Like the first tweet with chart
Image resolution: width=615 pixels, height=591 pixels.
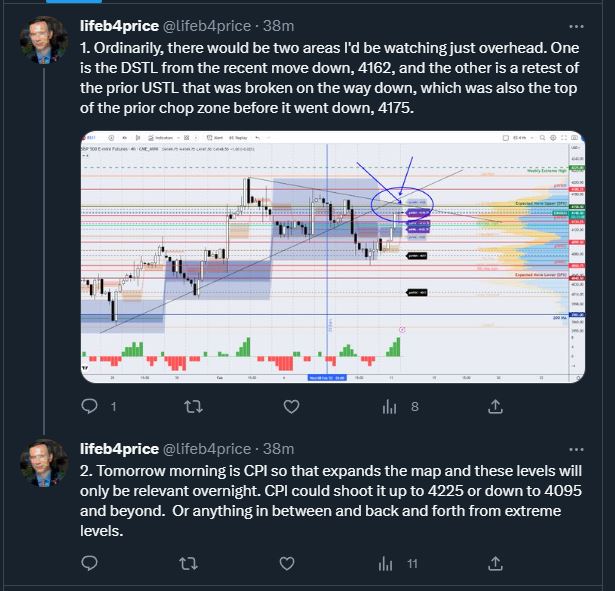(x=291, y=407)
